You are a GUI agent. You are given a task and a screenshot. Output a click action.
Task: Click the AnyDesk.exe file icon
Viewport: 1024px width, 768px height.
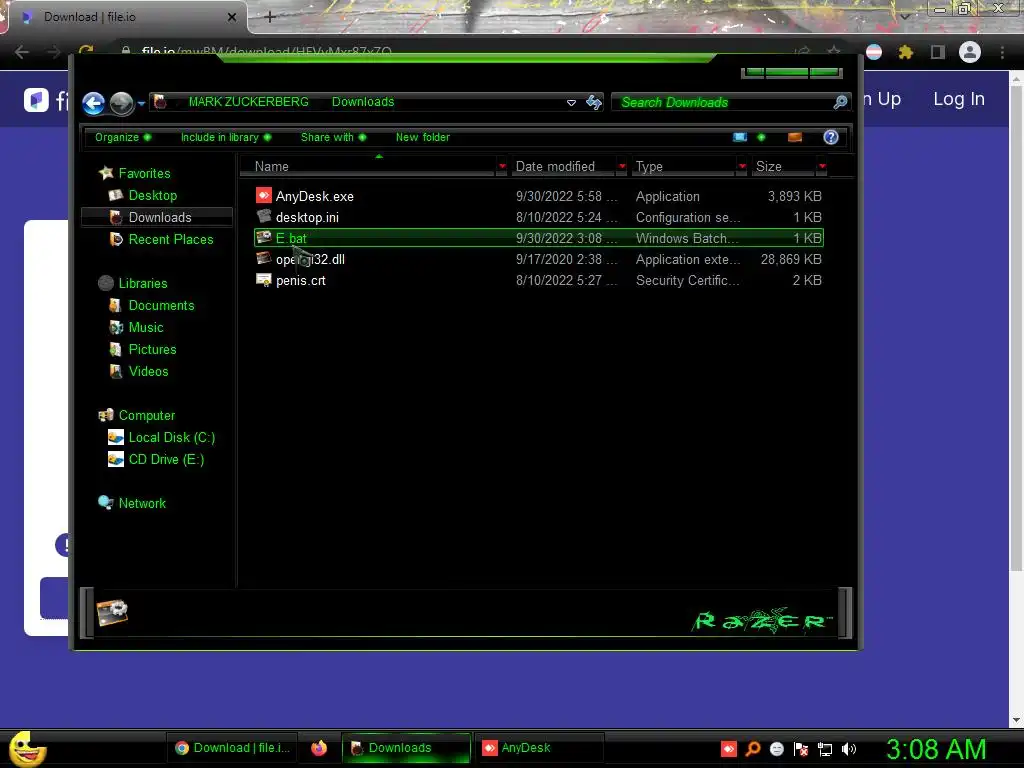click(264, 195)
